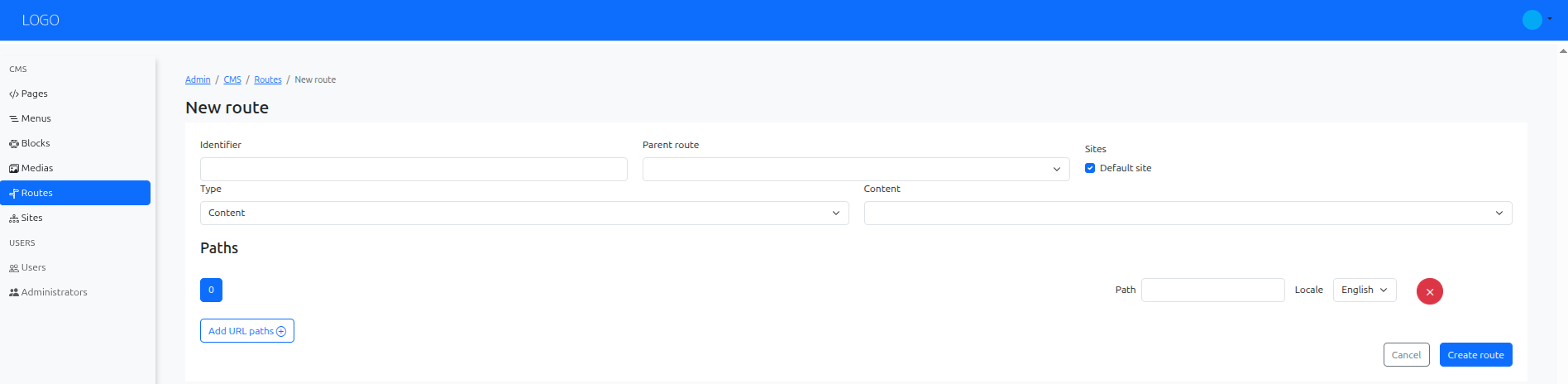Click the Sites hierarchy icon

[x=14, y=218]
